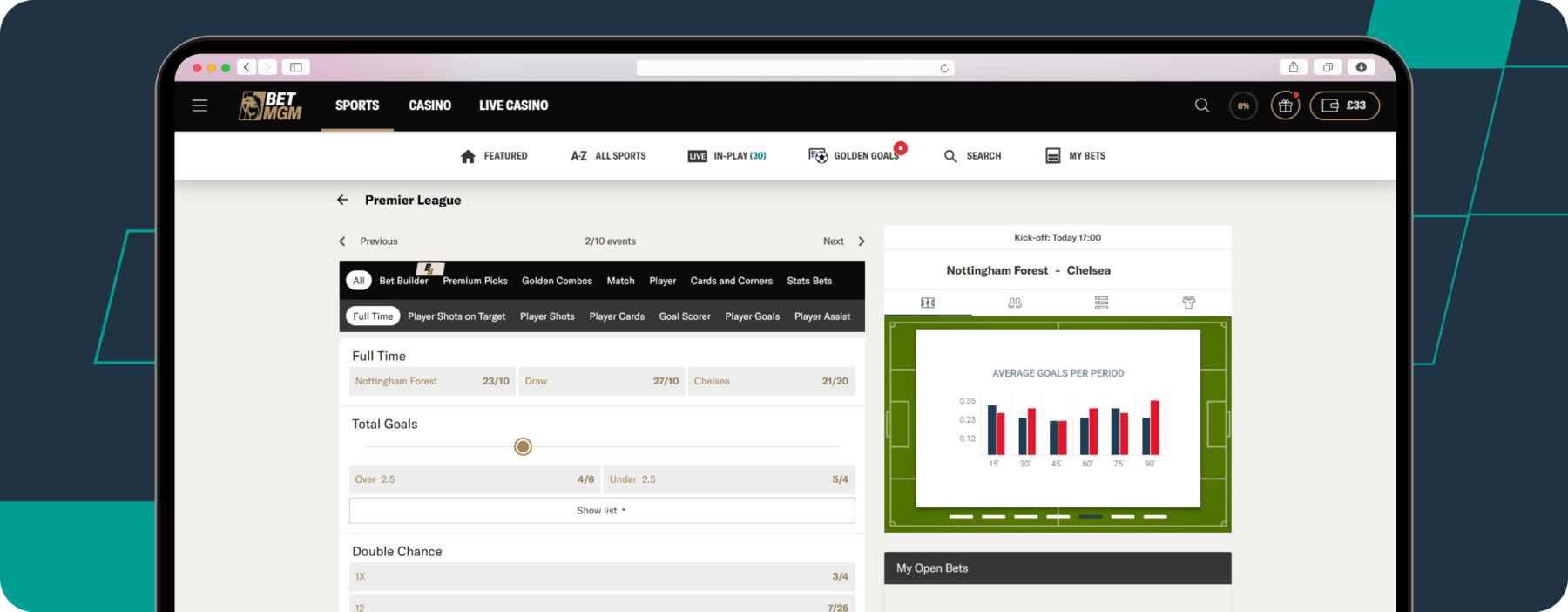
Task: Click the browser address bar
Action: pyautogui.click(x=795, y=68)
